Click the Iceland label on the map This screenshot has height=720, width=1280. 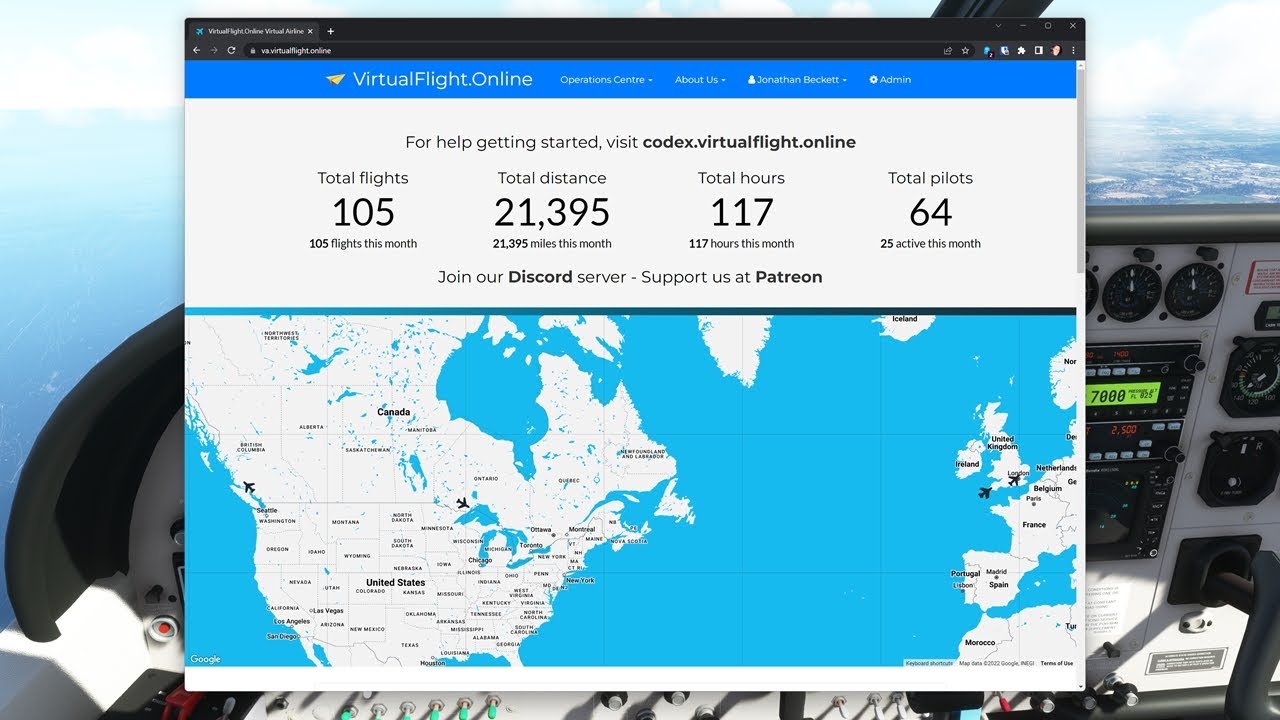click(x=904, y=319)
